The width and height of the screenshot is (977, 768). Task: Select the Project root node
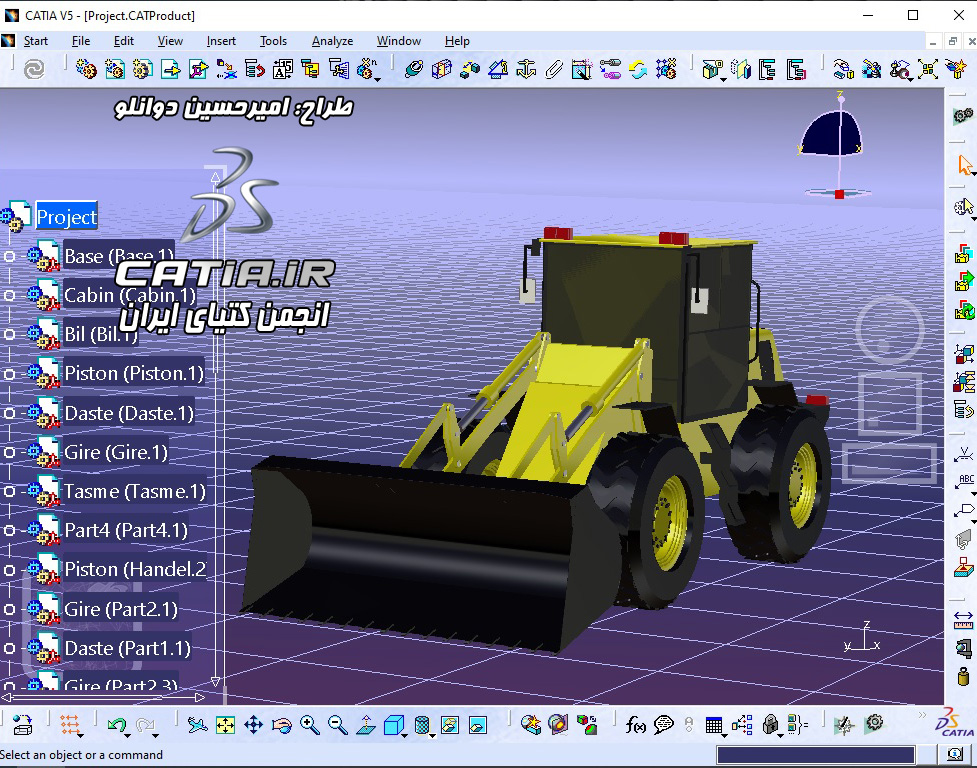(67, 217)
